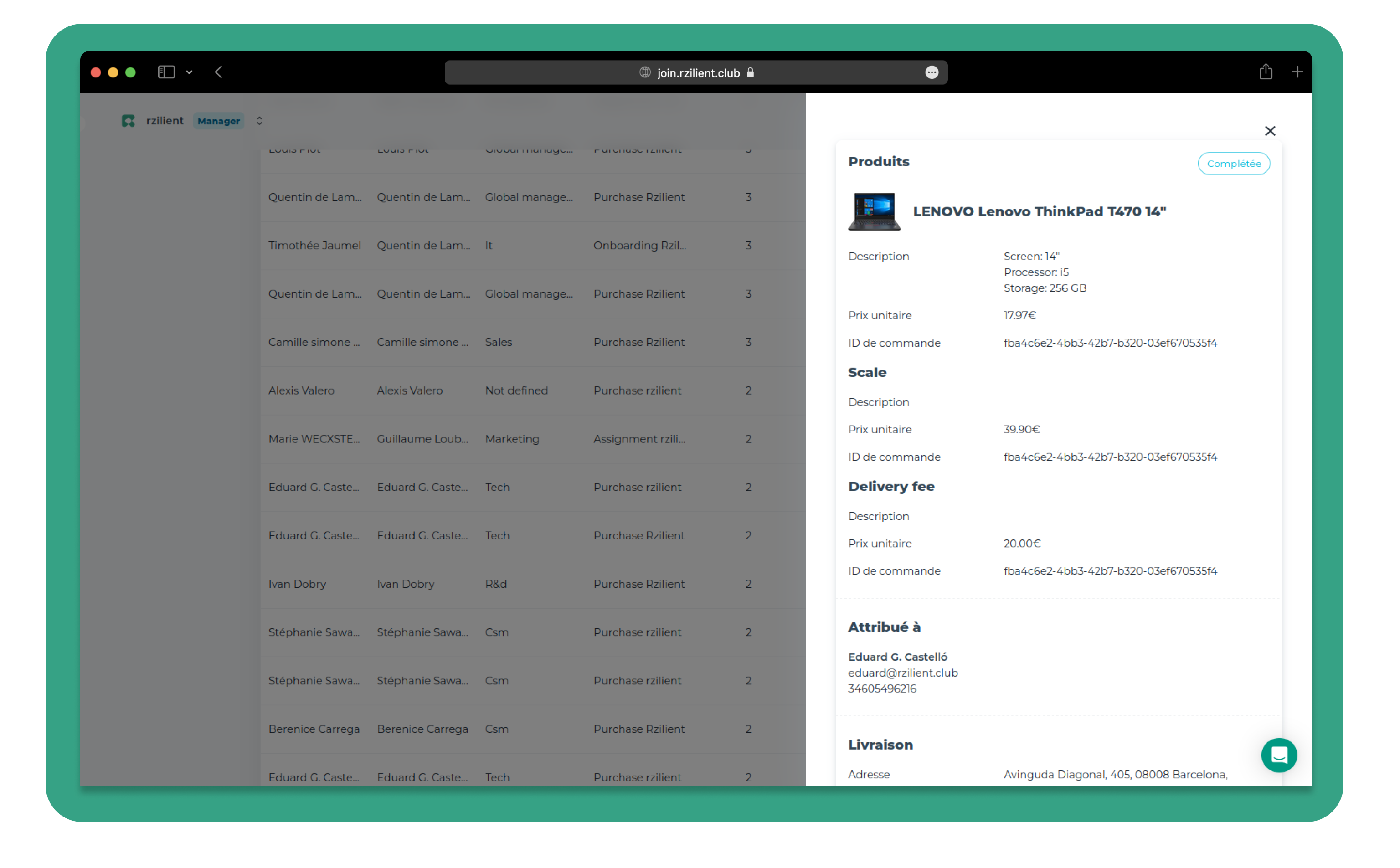The height and width of the screenshot is (868, 1400).
Task: Click the Lenovo ThinkPad product thumbnail
Action: 874,211
